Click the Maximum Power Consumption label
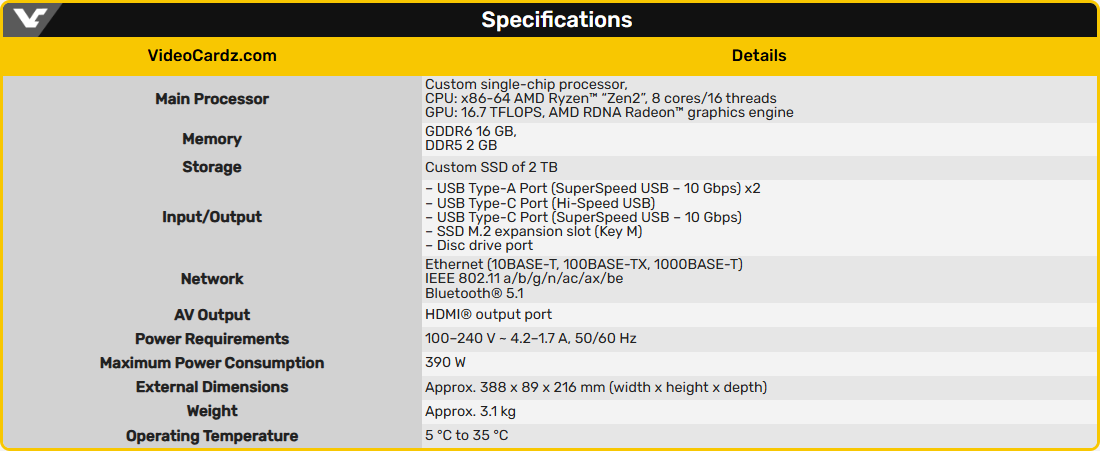Viewport: 1100px width, 451px height. 212,363
